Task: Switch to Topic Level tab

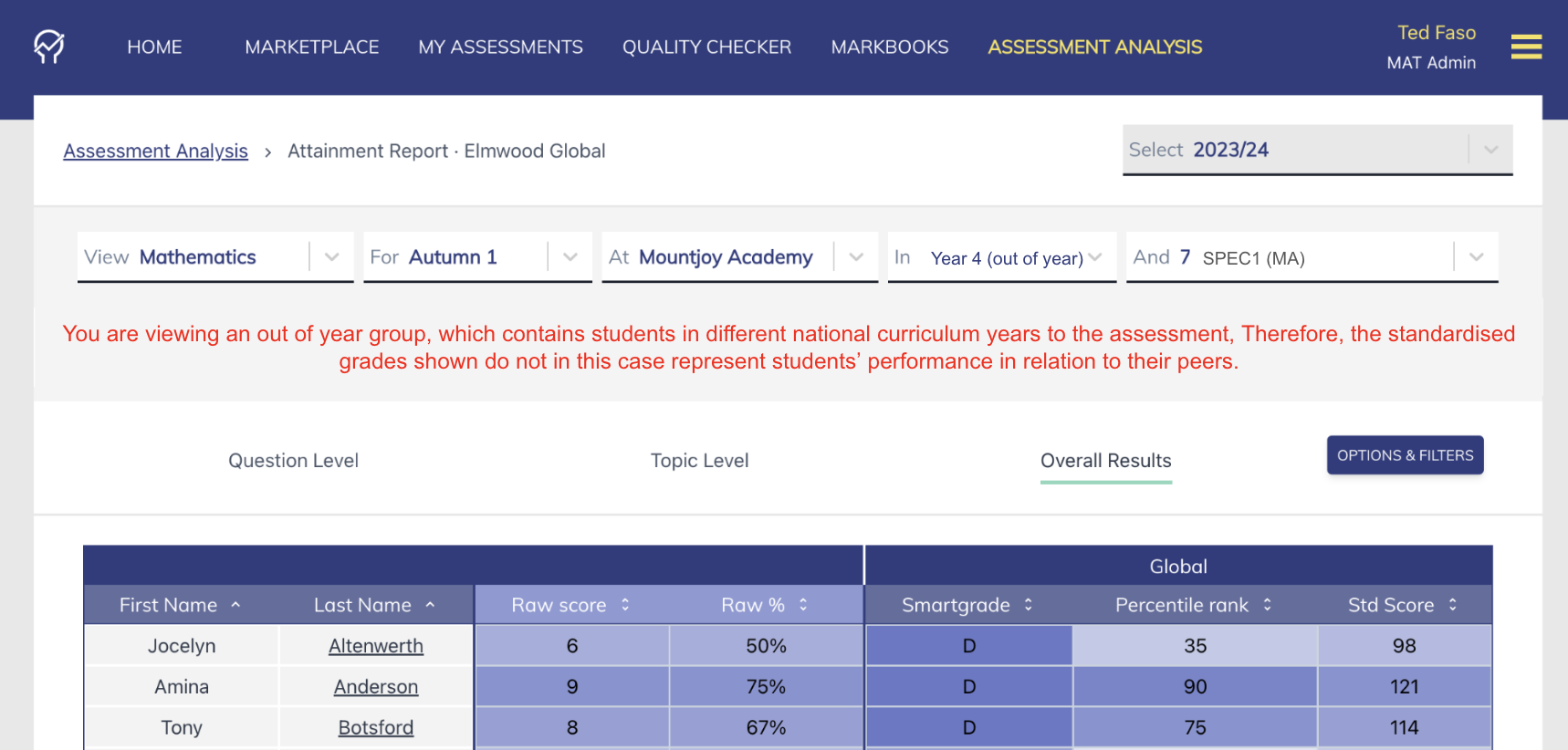Action: tap(699, 461)
